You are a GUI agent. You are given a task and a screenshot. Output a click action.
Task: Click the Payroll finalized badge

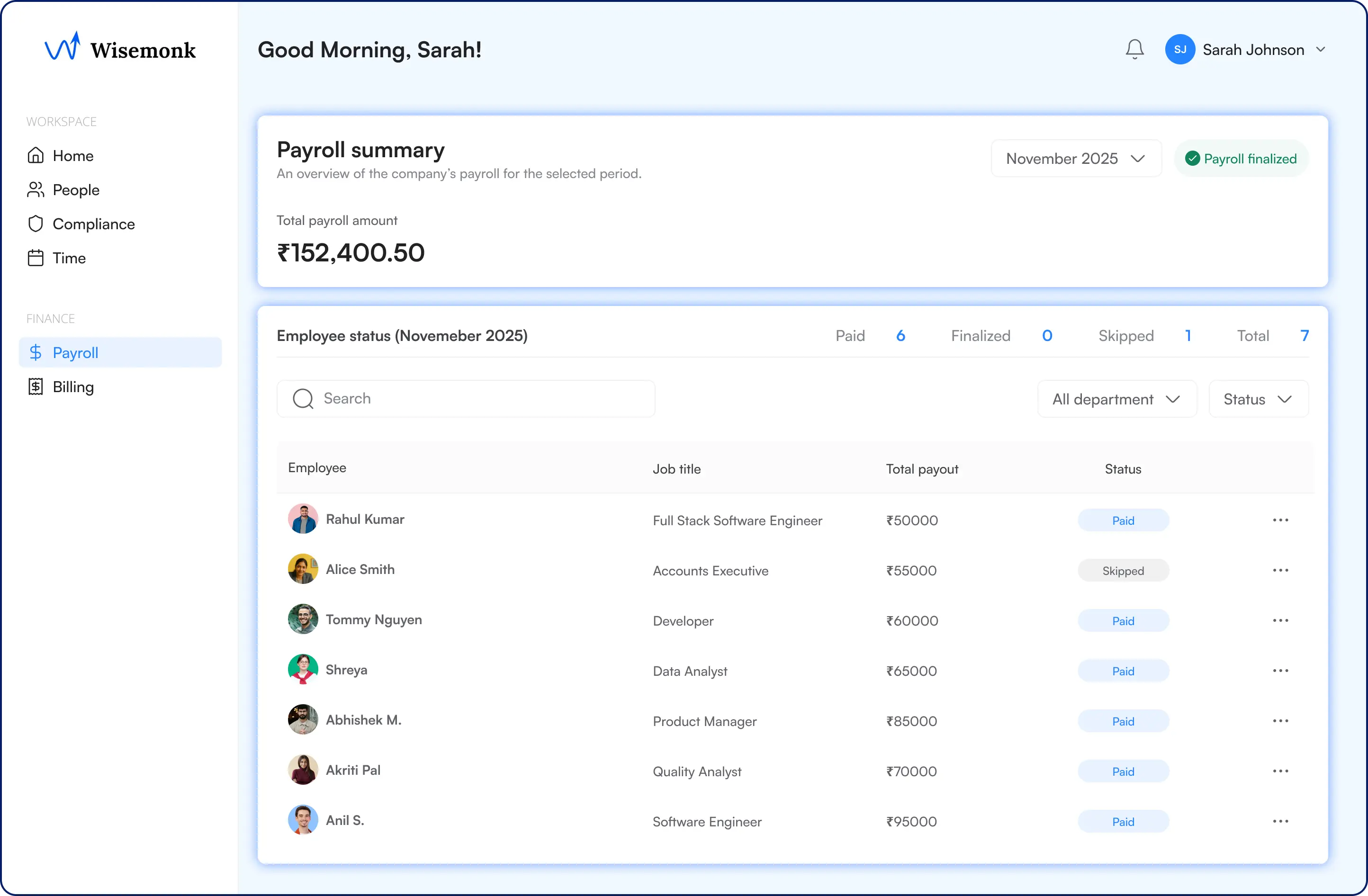point(1241,159)
